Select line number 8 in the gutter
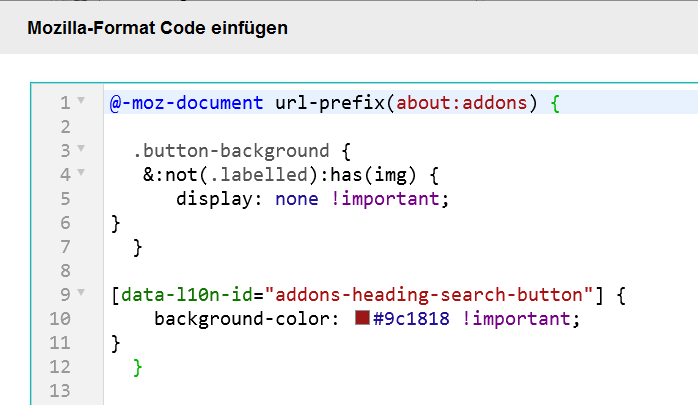 coord(65,270)
